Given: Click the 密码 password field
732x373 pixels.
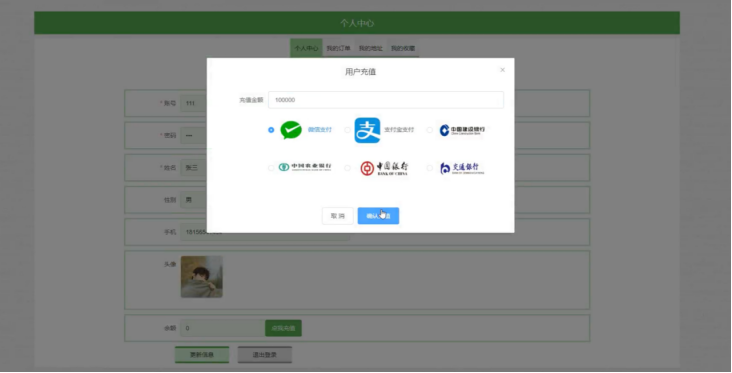Looking at the screenshot, I should coord(194,135).
